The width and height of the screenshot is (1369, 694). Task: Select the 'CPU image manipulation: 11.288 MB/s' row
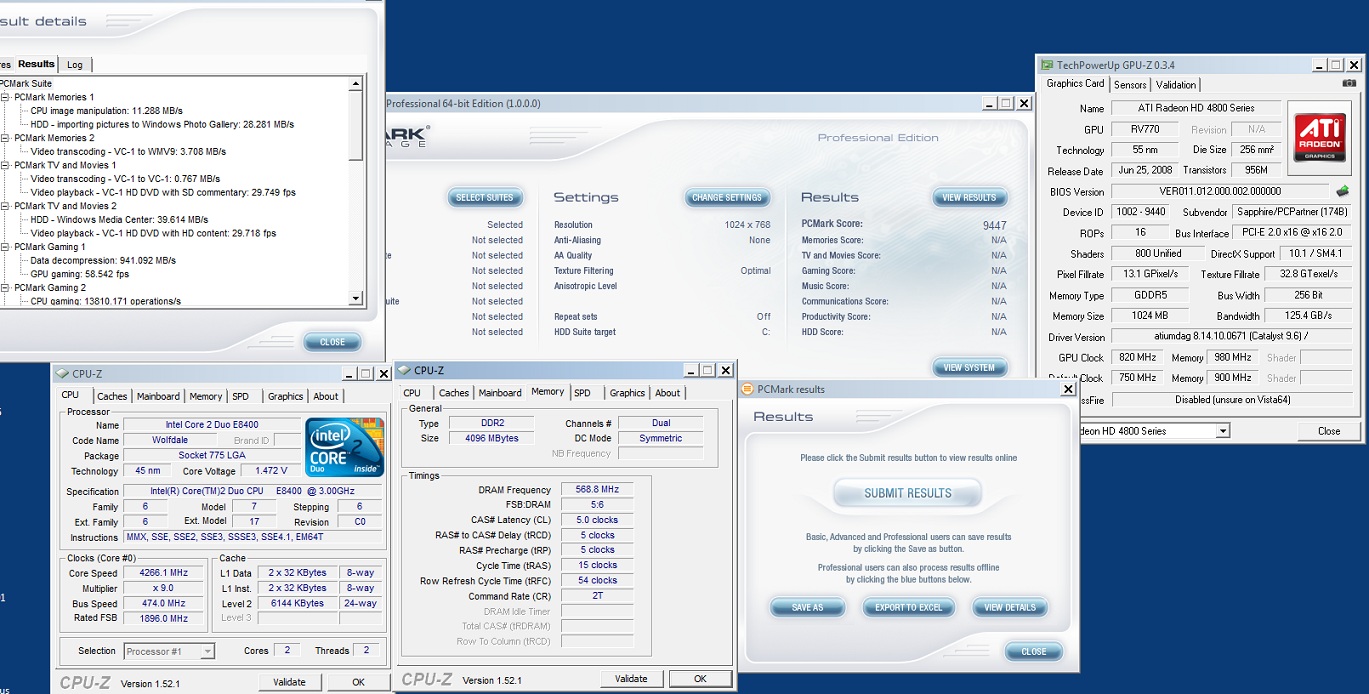pyautogui.click(x=106, y=111)
